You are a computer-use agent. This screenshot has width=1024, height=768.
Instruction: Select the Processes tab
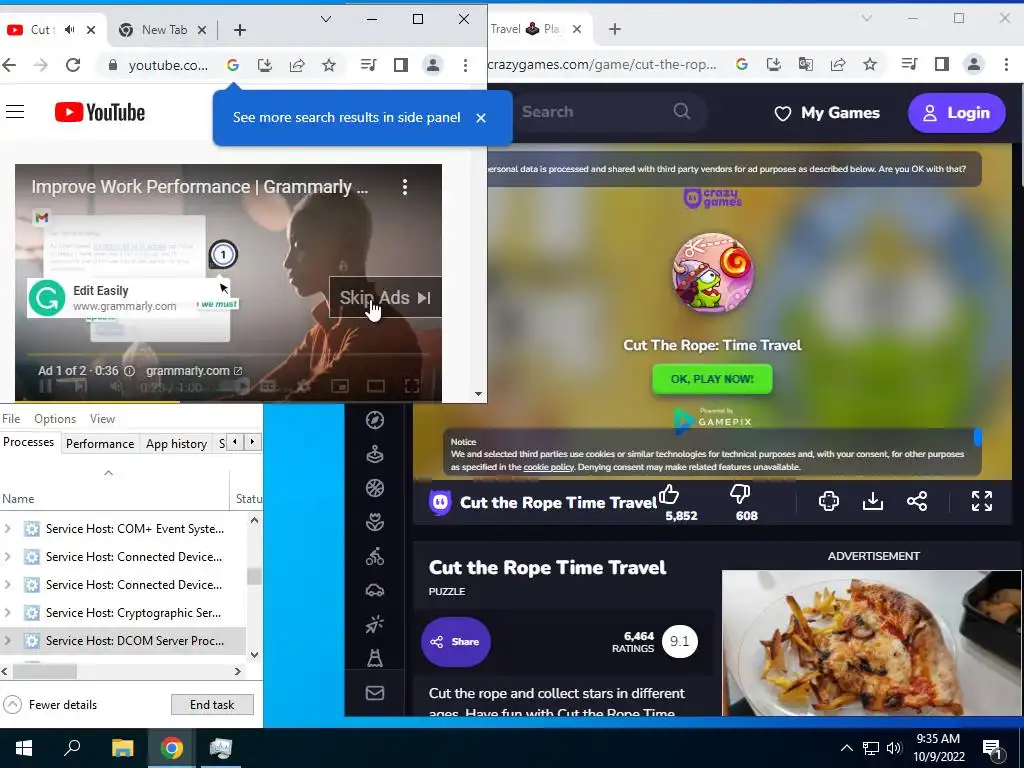29,442
